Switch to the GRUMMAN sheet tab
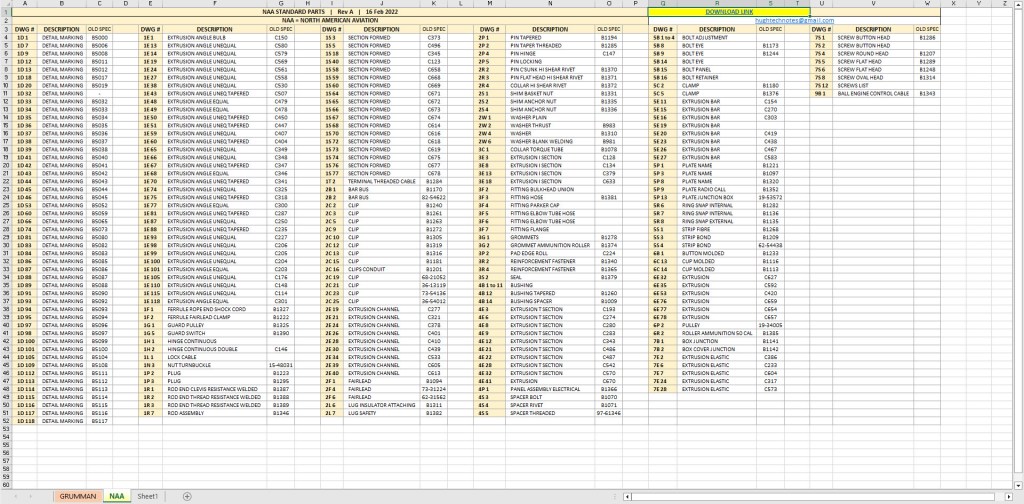 click(78, 496)
